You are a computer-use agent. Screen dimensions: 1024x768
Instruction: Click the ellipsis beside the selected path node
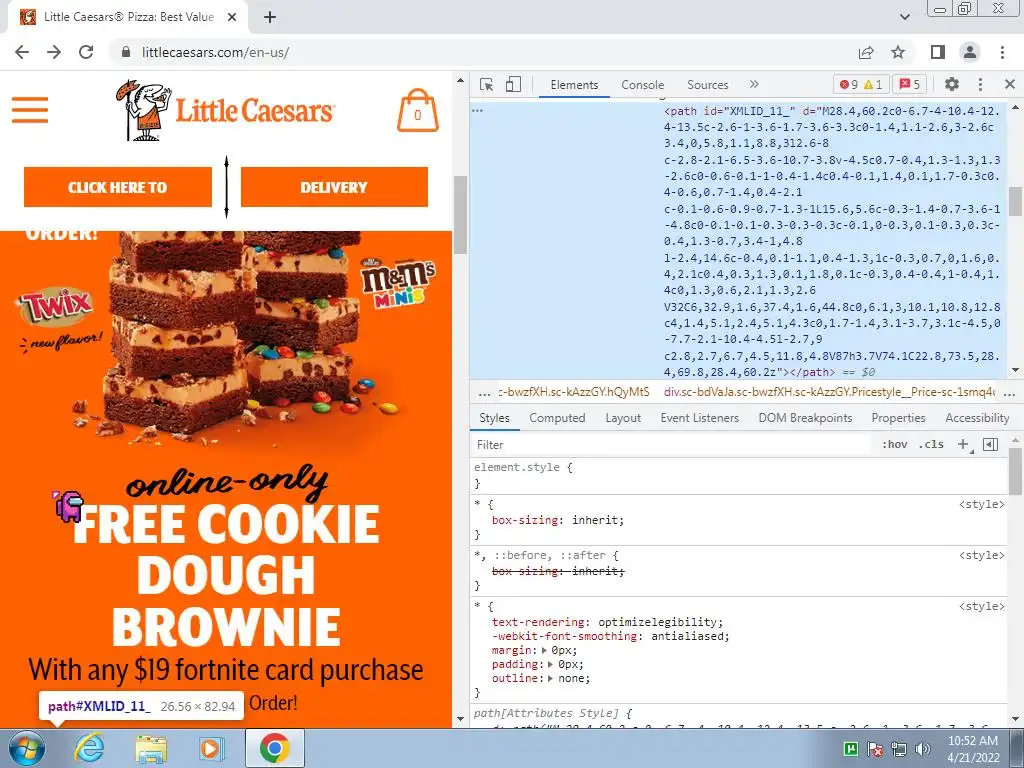pyautogui.click(x=477, y=110)
